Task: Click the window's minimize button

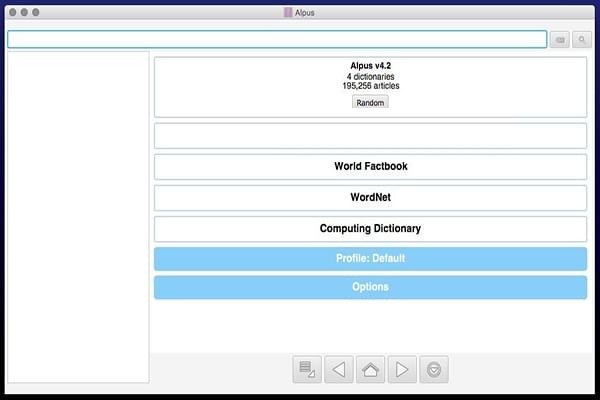Action: (24, 12)
